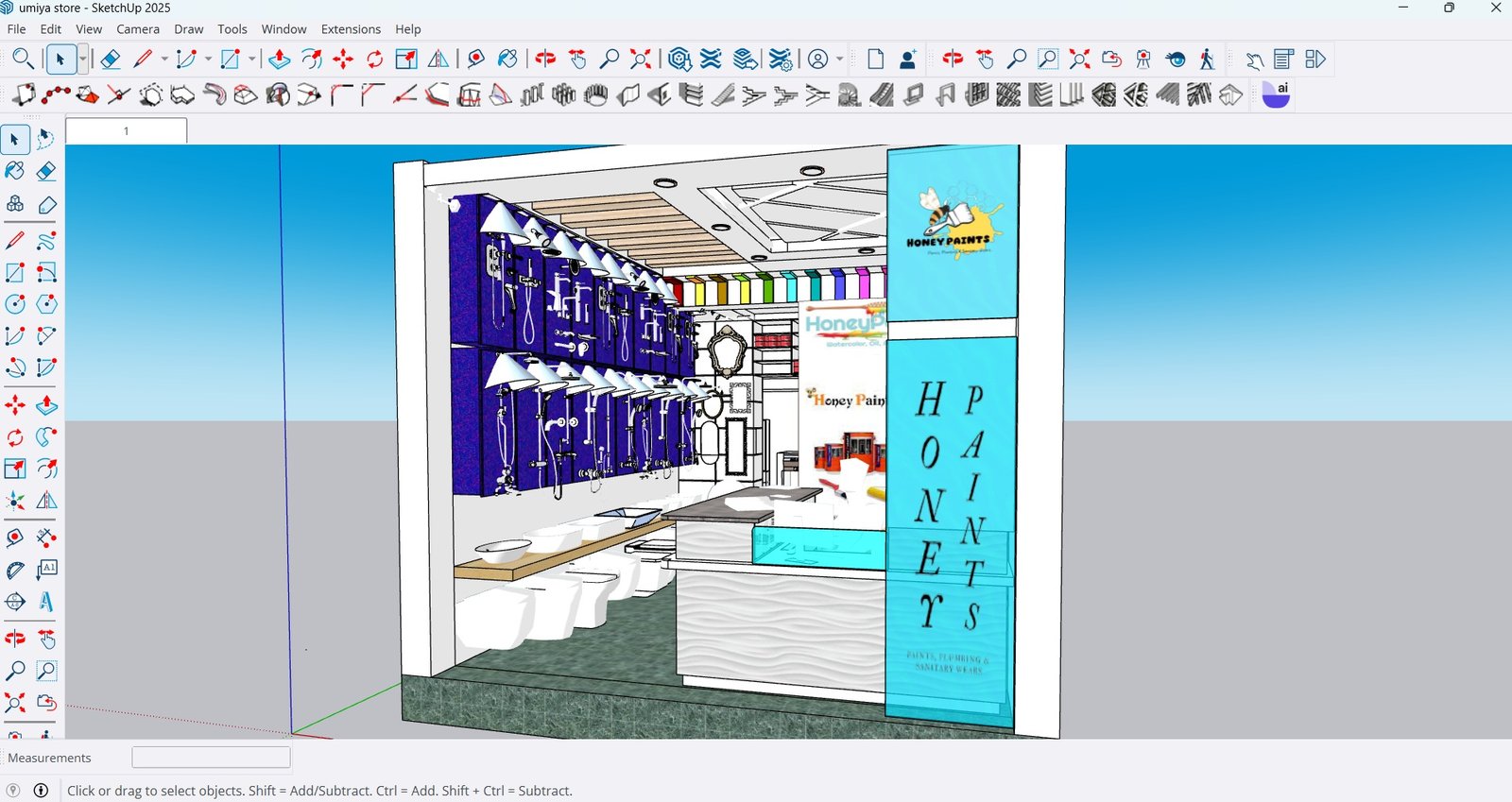The width and height of the screenshot is (1512, 802).
Task: Expand the account profile dropdown arrow
Action: click(x=839, y=60)
